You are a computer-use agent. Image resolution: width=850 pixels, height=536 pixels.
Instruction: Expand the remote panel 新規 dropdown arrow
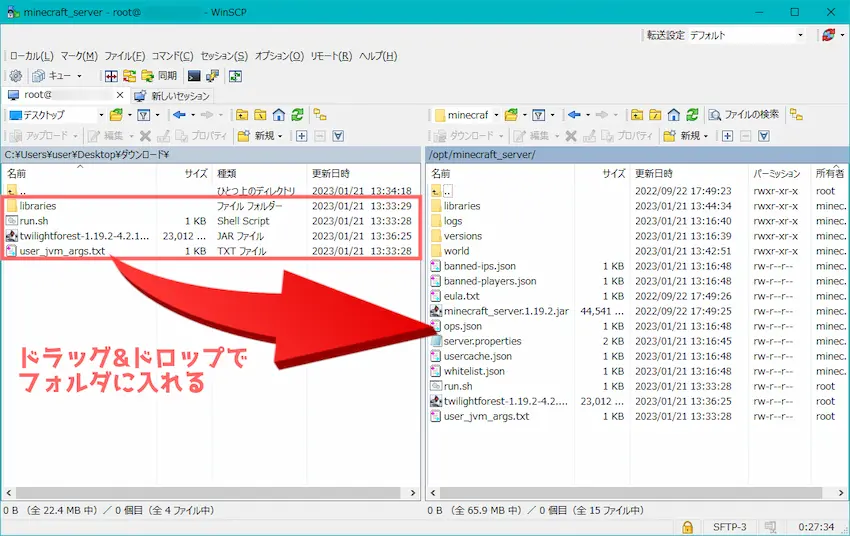(706, 136)
